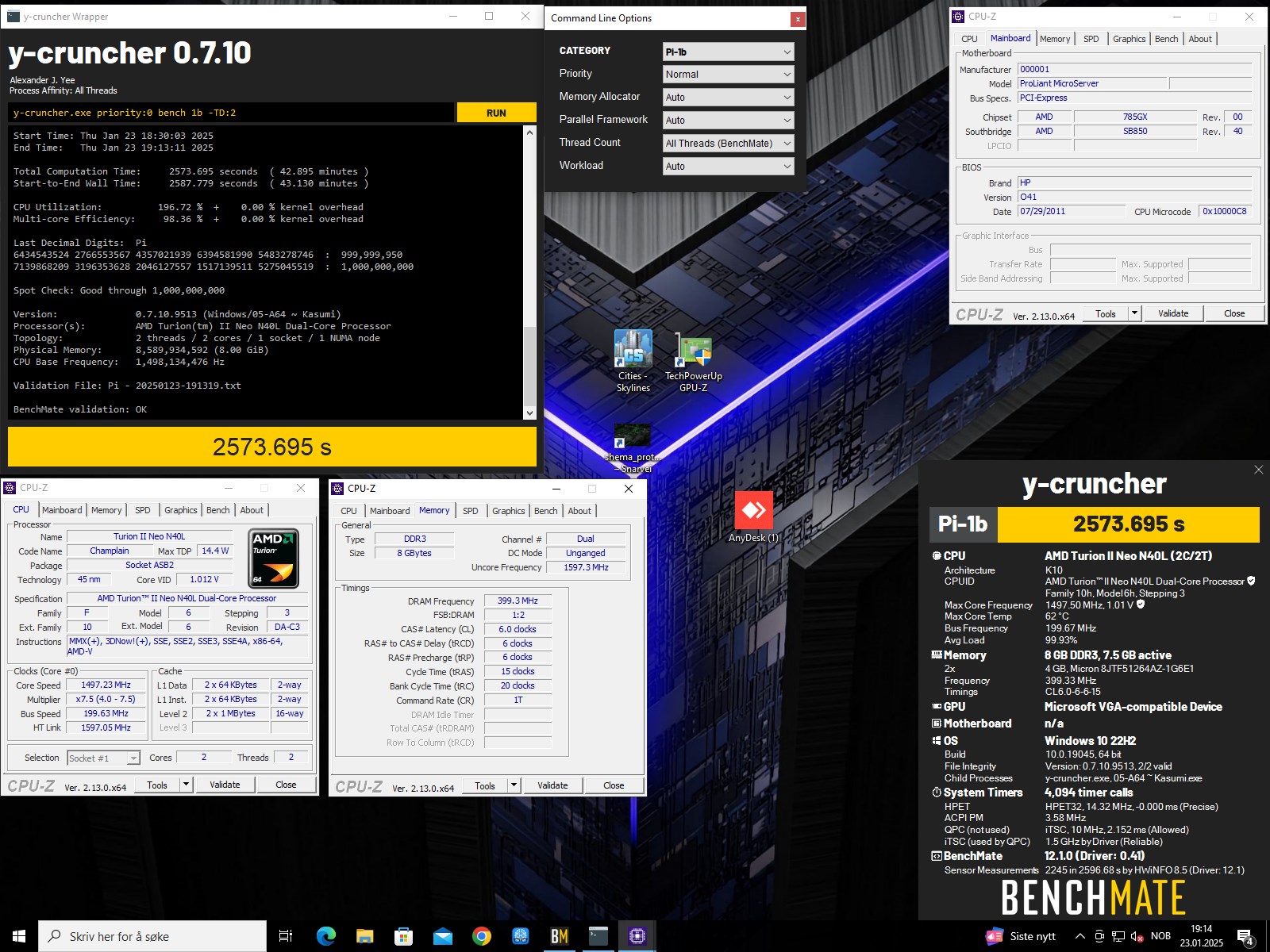Click the NOB keyboard language indicator
The height and width of the screenshot is (952, 1270).
coord(1160,936)
